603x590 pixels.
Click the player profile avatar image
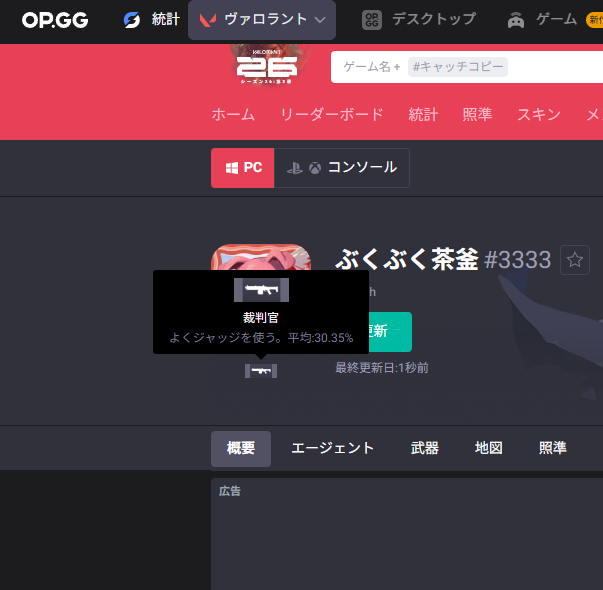[x=261, y=257]
